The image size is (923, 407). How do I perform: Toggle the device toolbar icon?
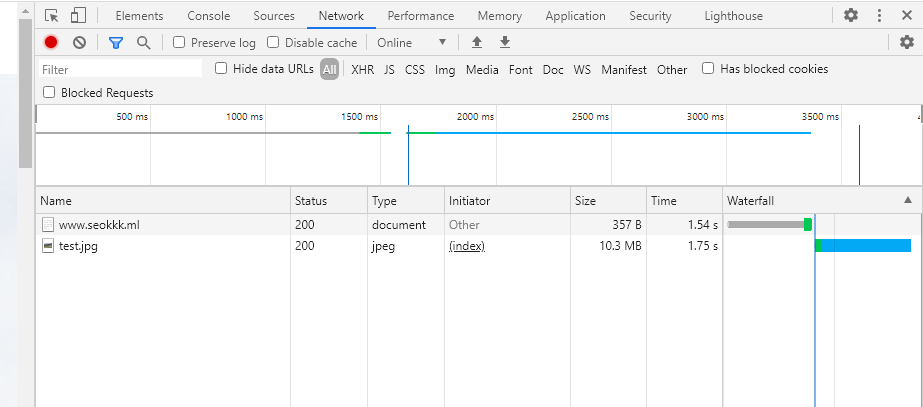[77, 16]
